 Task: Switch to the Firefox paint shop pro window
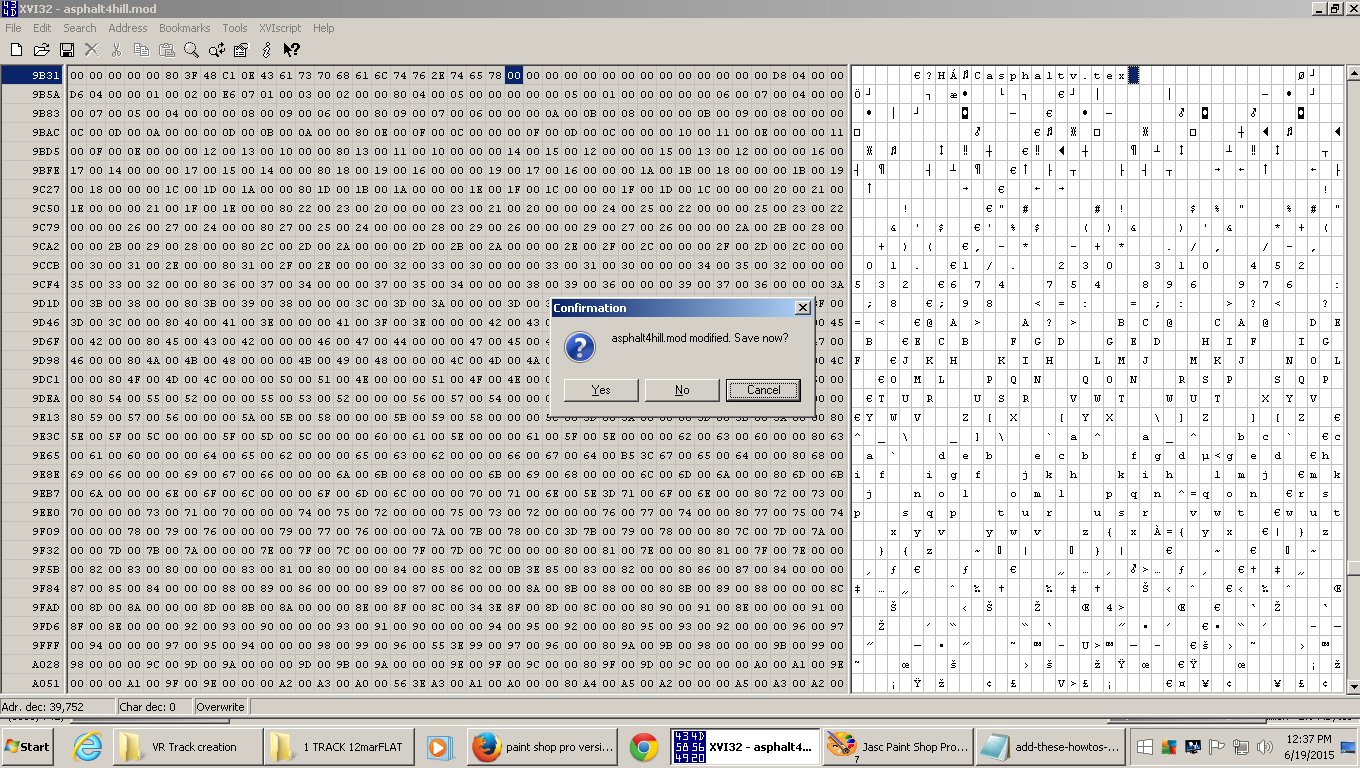544,747
